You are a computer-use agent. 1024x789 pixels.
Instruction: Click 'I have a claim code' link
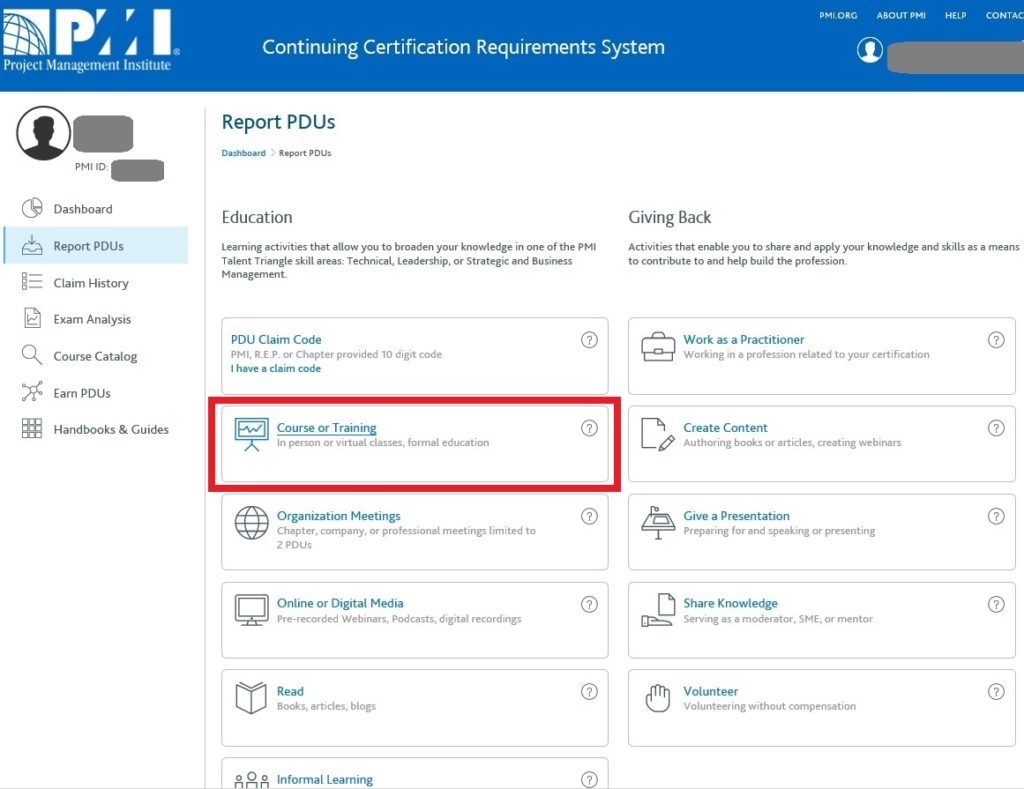[276, 368]
